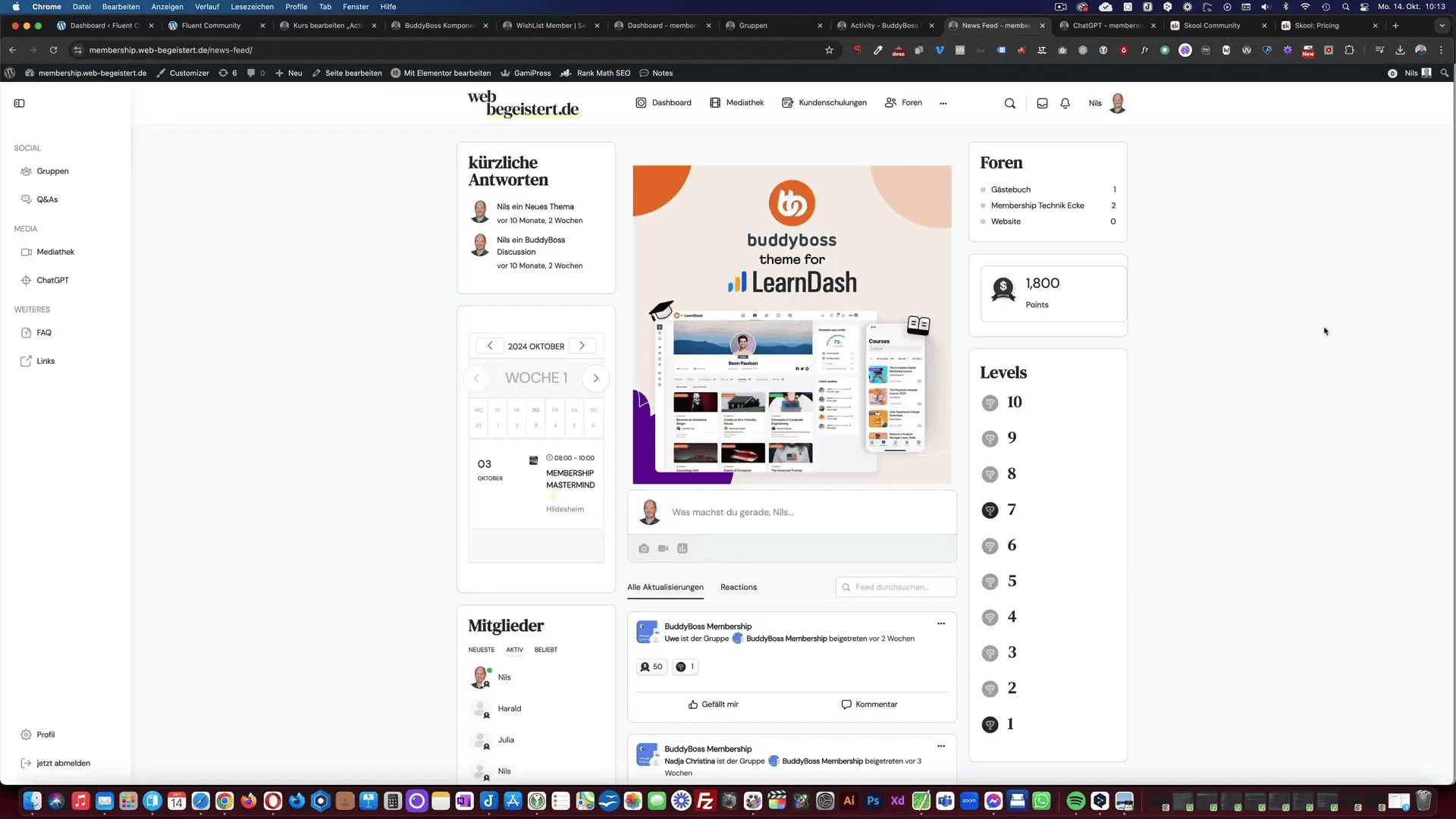
Task: Click the webbegeistert.de site logo
Action: (523, 104)
